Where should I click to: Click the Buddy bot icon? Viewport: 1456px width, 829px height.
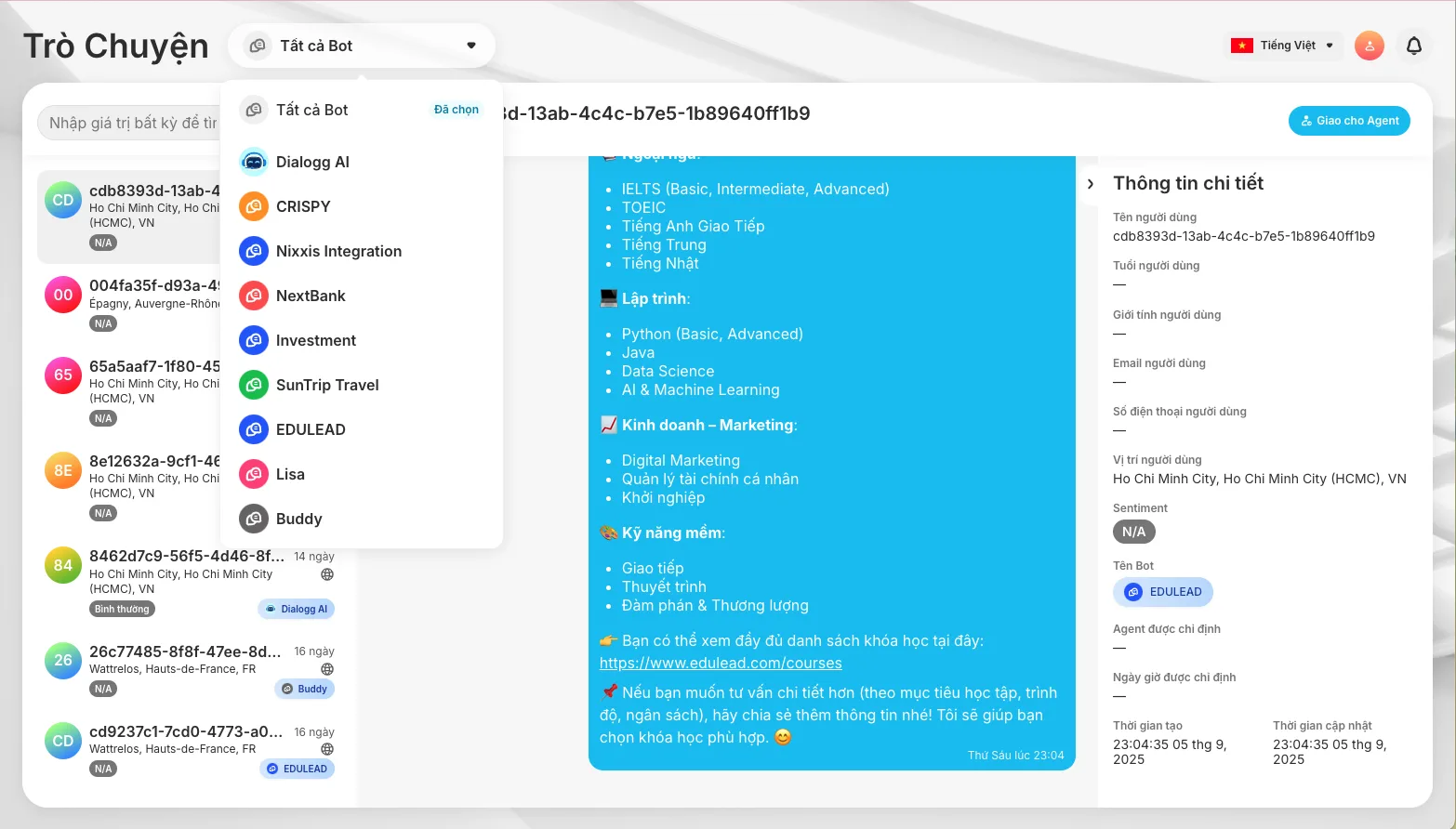(252, 519)
